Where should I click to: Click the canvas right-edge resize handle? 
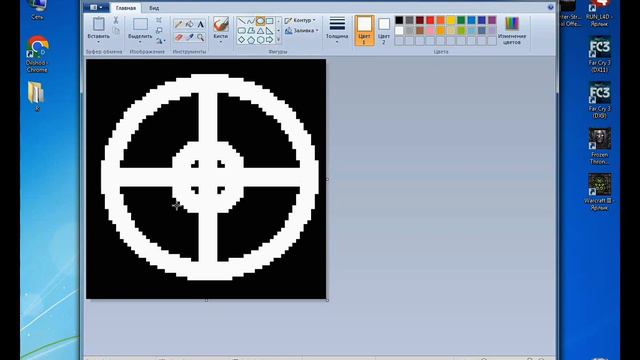(x=327, y=179)
